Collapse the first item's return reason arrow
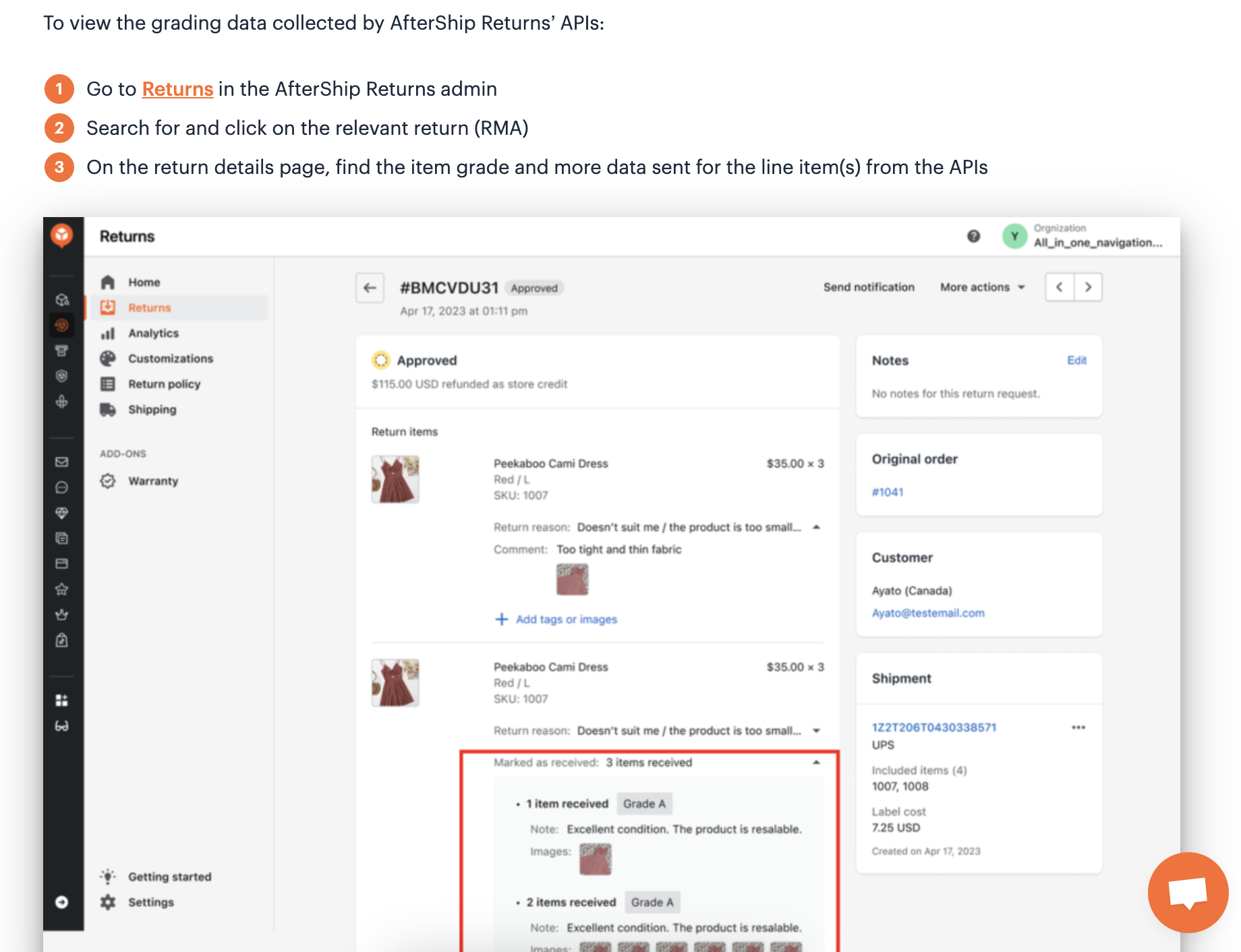This screenshot has width=1241, height=952. coord(817,527)
